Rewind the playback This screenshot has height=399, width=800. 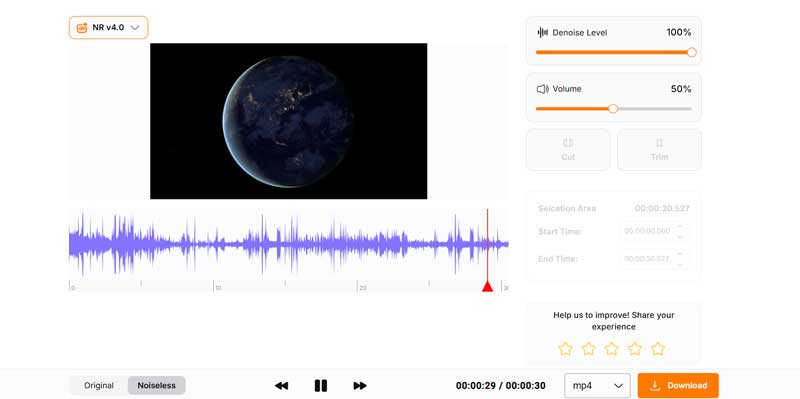click(281, 386)
